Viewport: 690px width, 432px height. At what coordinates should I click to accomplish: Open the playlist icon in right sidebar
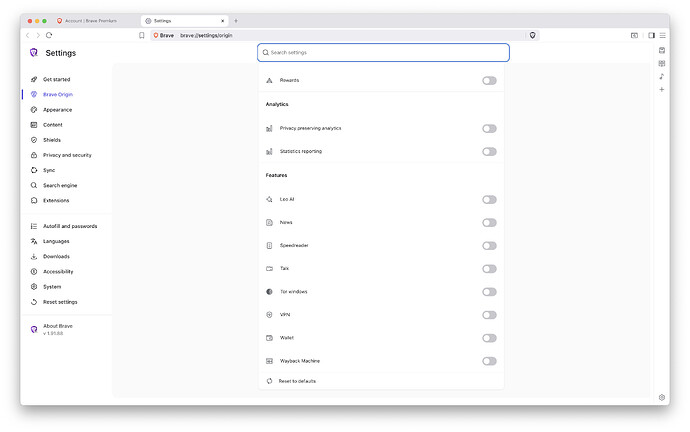[662, 76]
